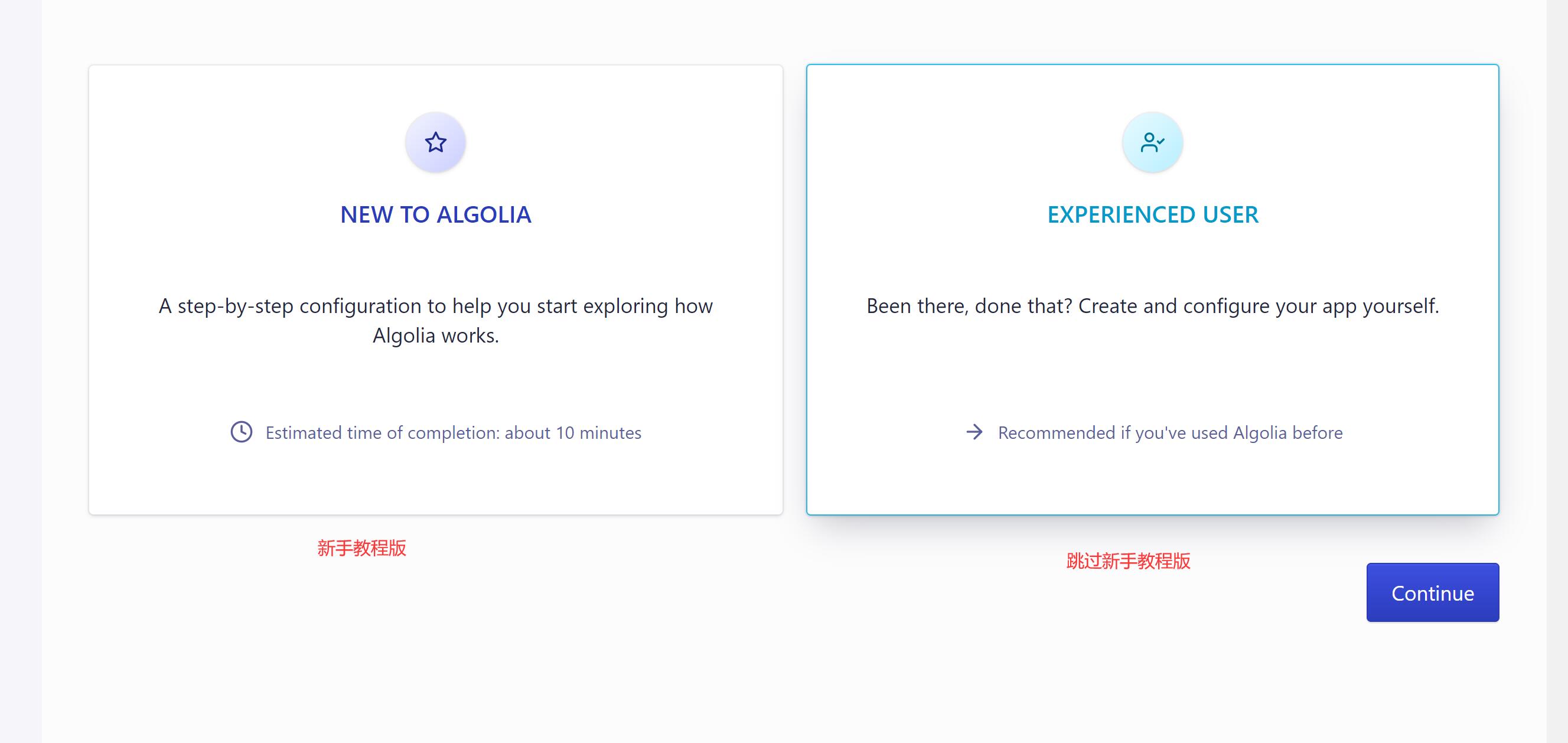Click the cyan circle behind the user icon
The width and height of the screenshot is (1568, 743).
point(1137,158)
